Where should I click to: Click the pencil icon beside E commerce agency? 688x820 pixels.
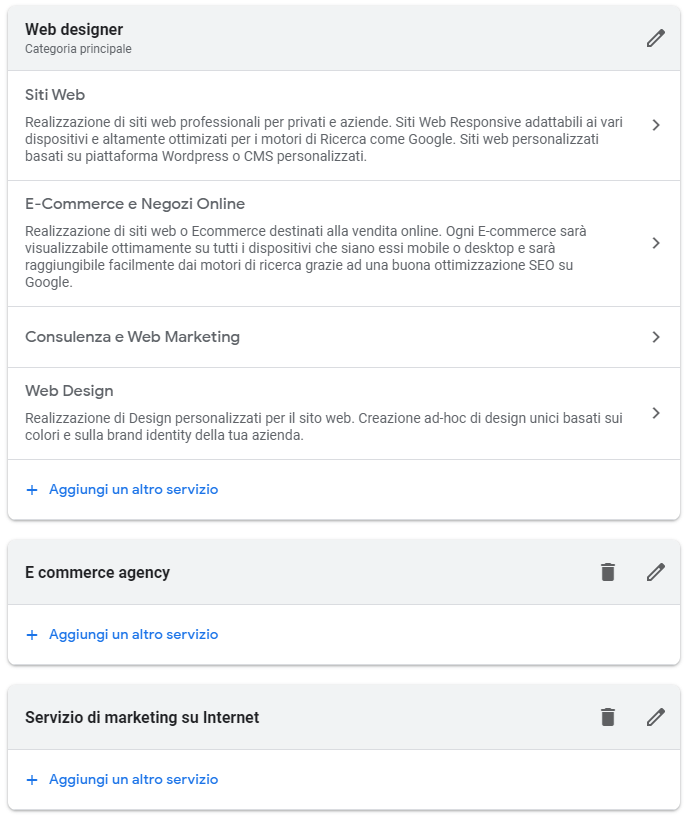point(655,572)
